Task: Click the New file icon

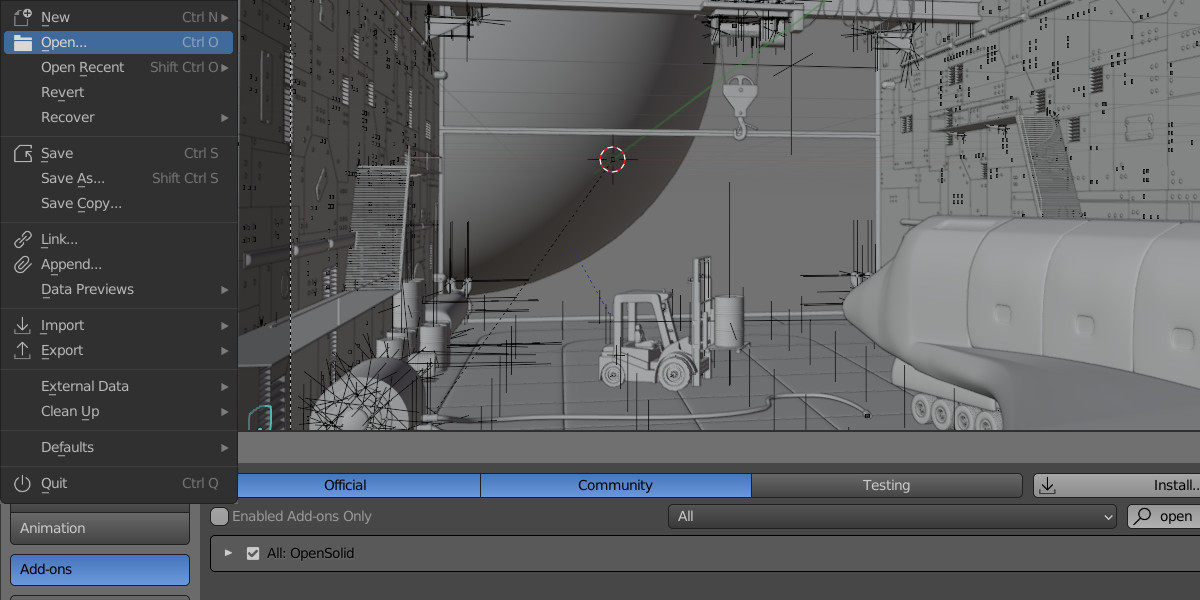Action: tap(22, 17)
